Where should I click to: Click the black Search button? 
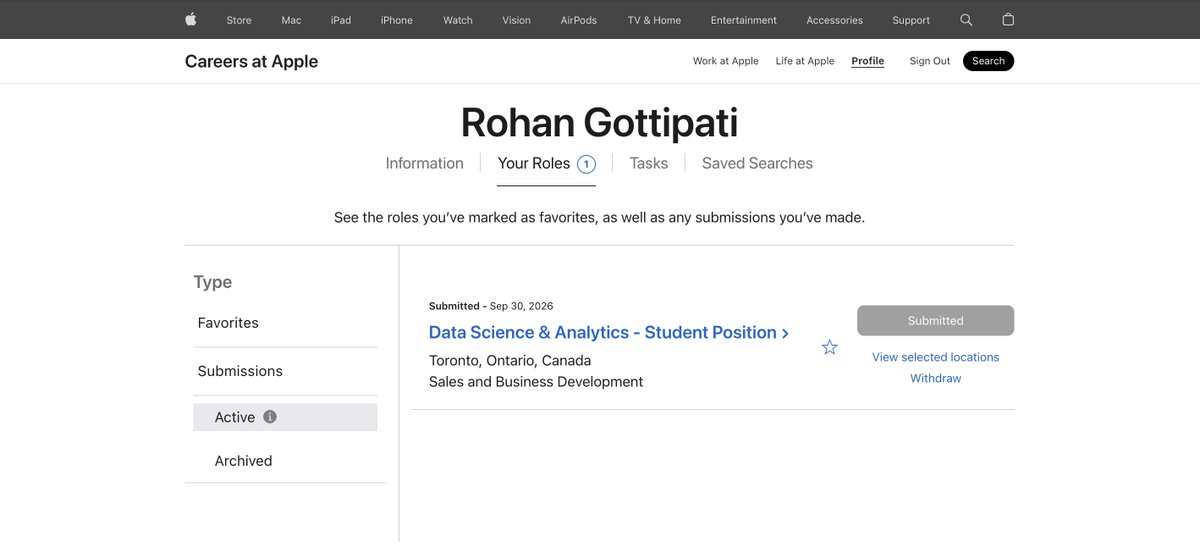click(x=988, y=61)
